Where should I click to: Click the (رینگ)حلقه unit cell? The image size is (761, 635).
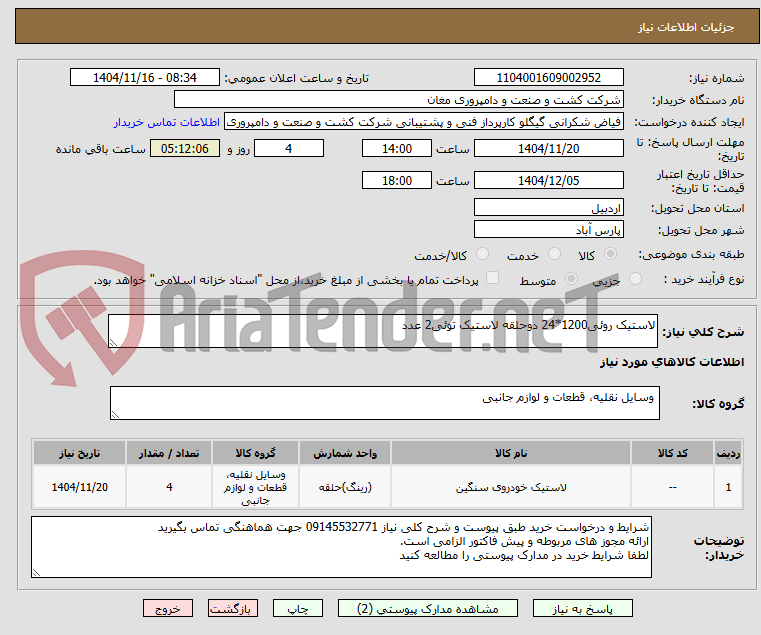pyautogui.click(x=345, y=487)
